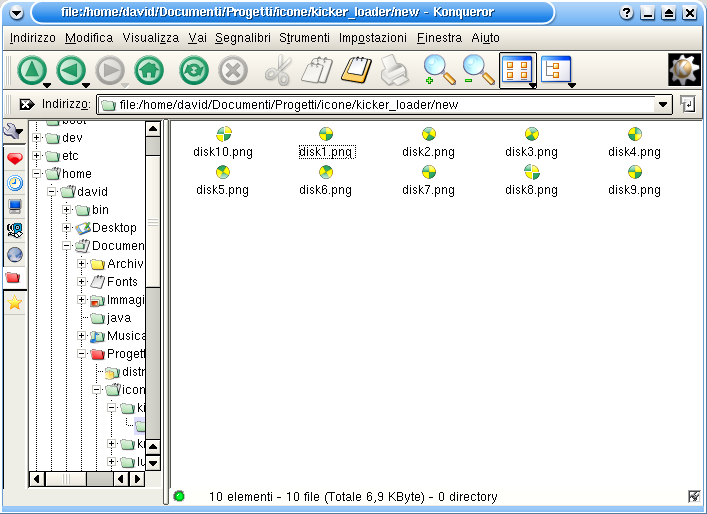Navigate back with the Back arrow
The width and height of the screenshot is (707, 514).
pos(70,70)
